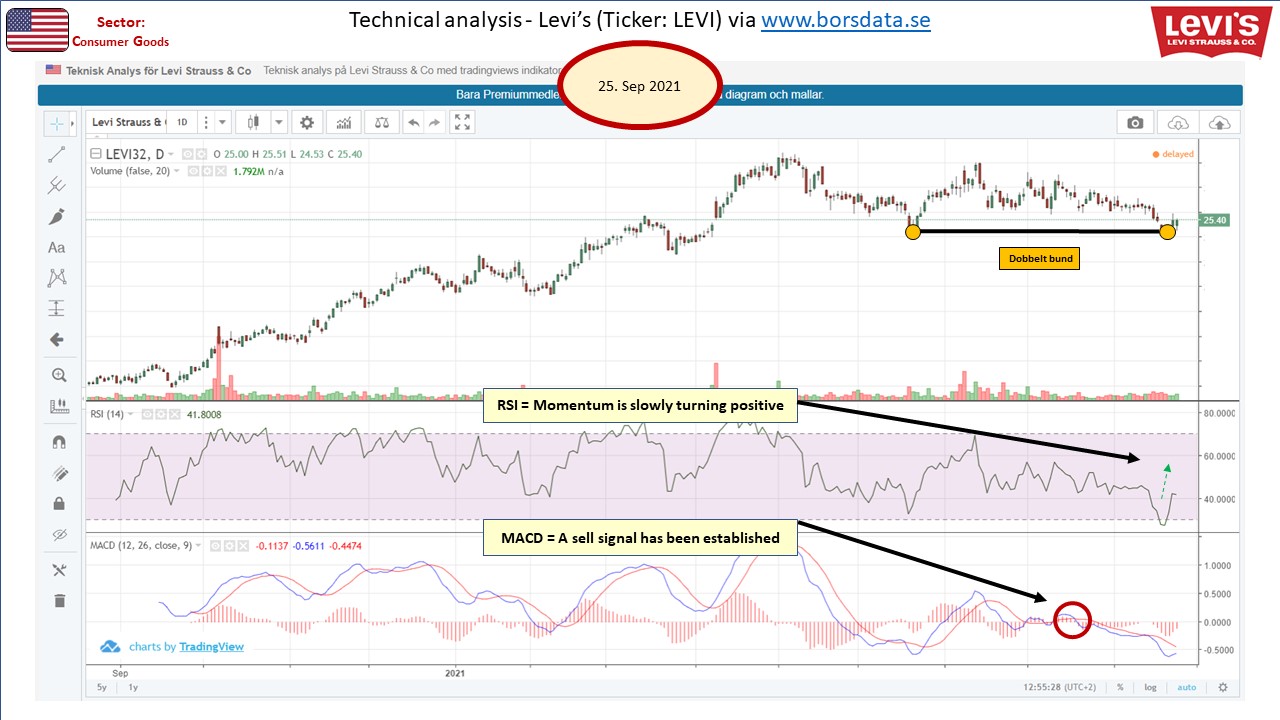Toggle magnet mode
This screenshot has width=1280, height=720.
(x=58, y=441)
